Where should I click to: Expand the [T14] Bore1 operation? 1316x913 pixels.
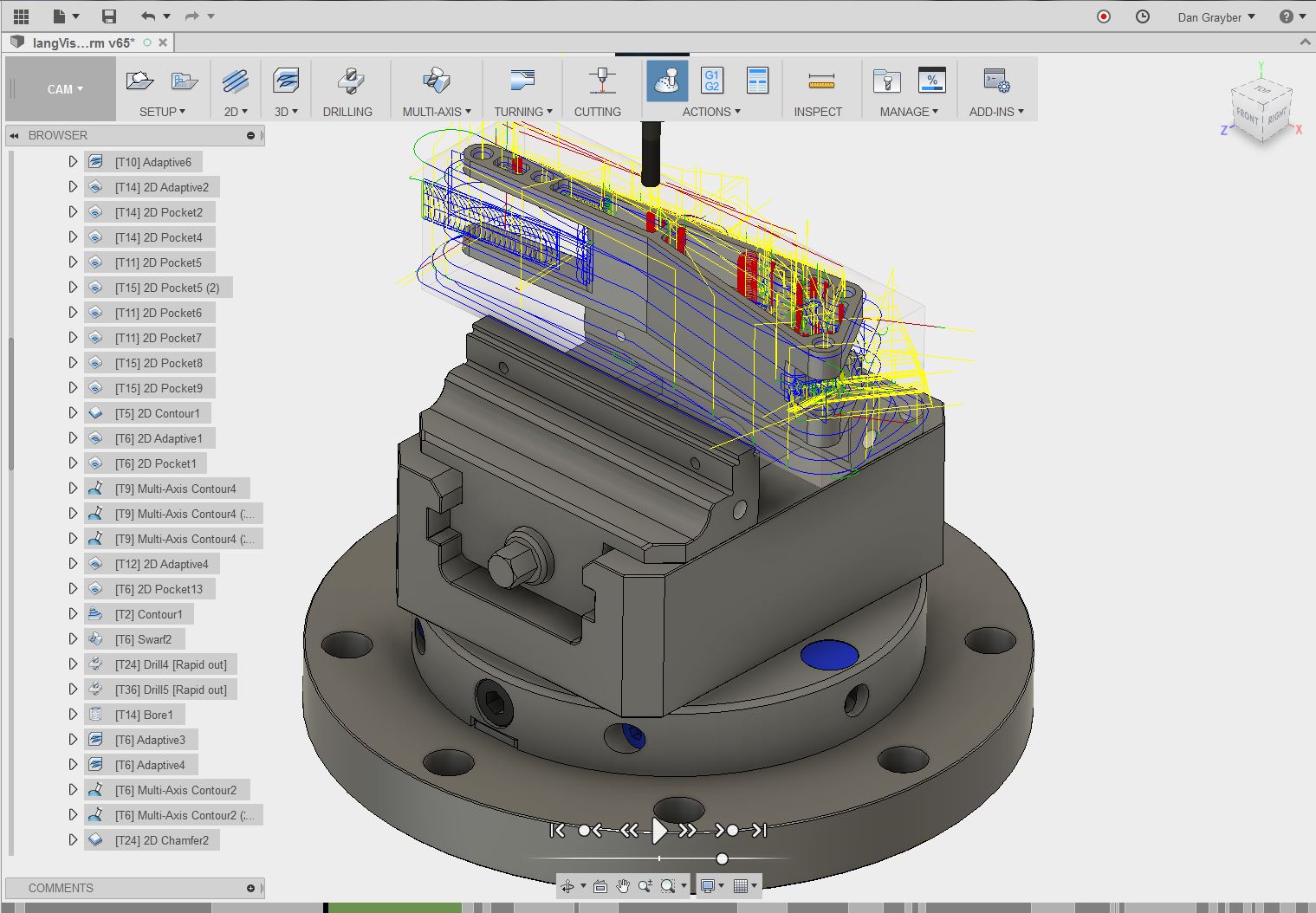(x=73, y=715)
